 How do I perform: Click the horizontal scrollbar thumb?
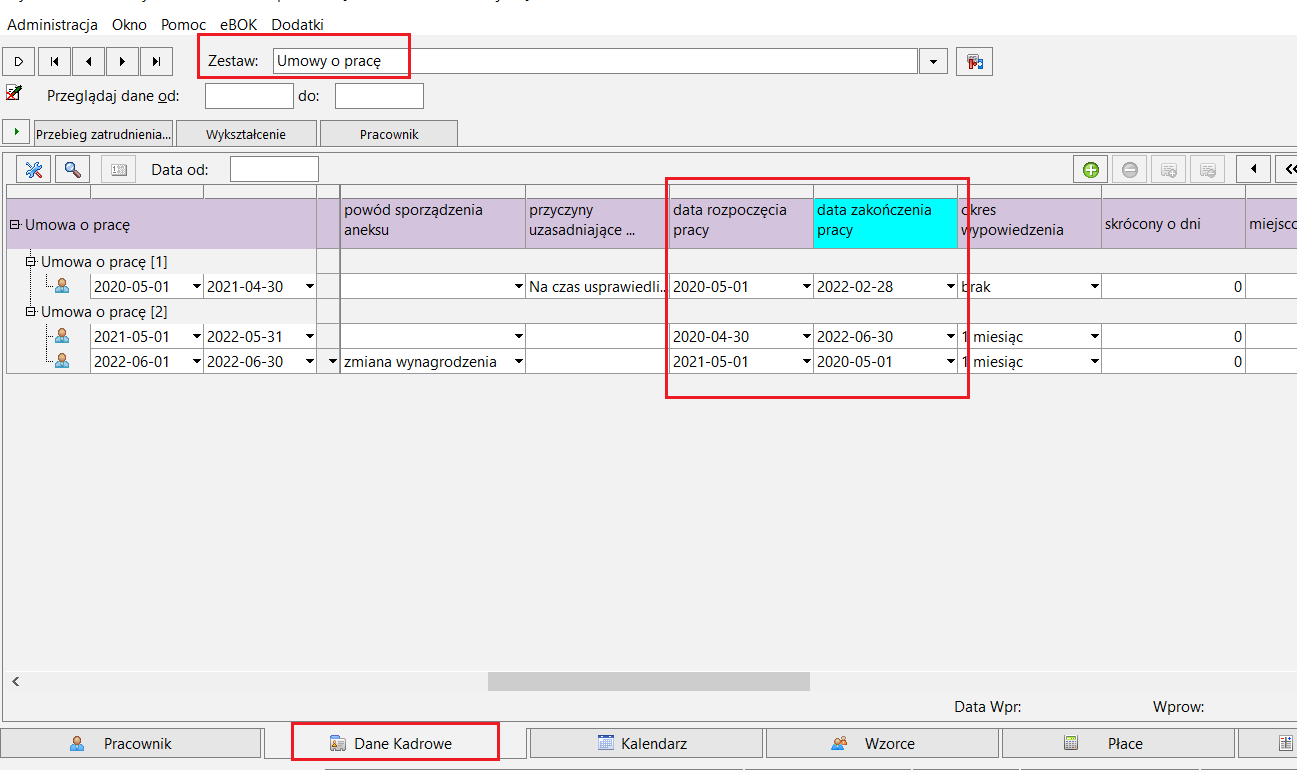point(649,681)
